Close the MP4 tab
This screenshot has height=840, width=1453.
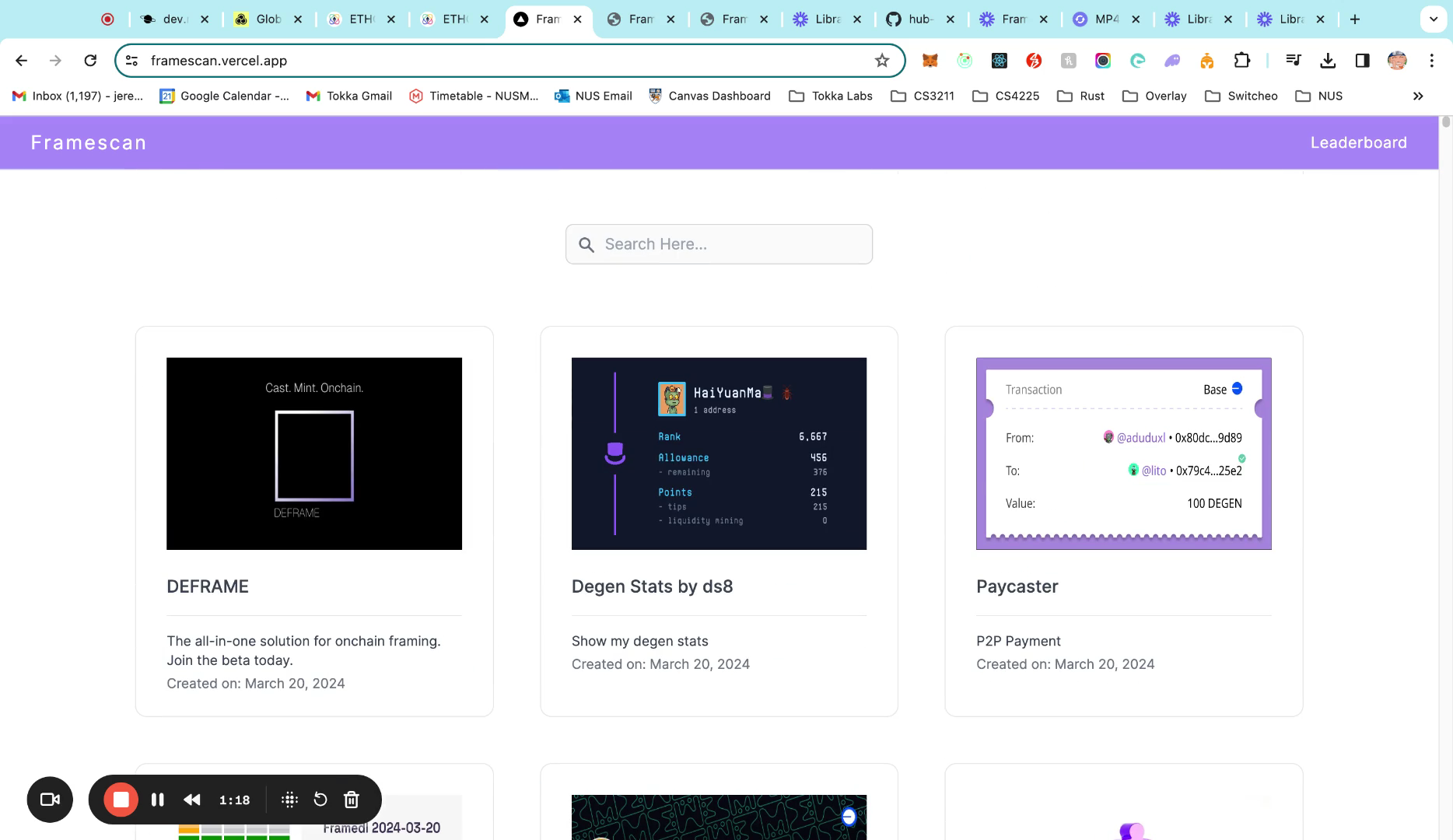(x=1136, y=19)
